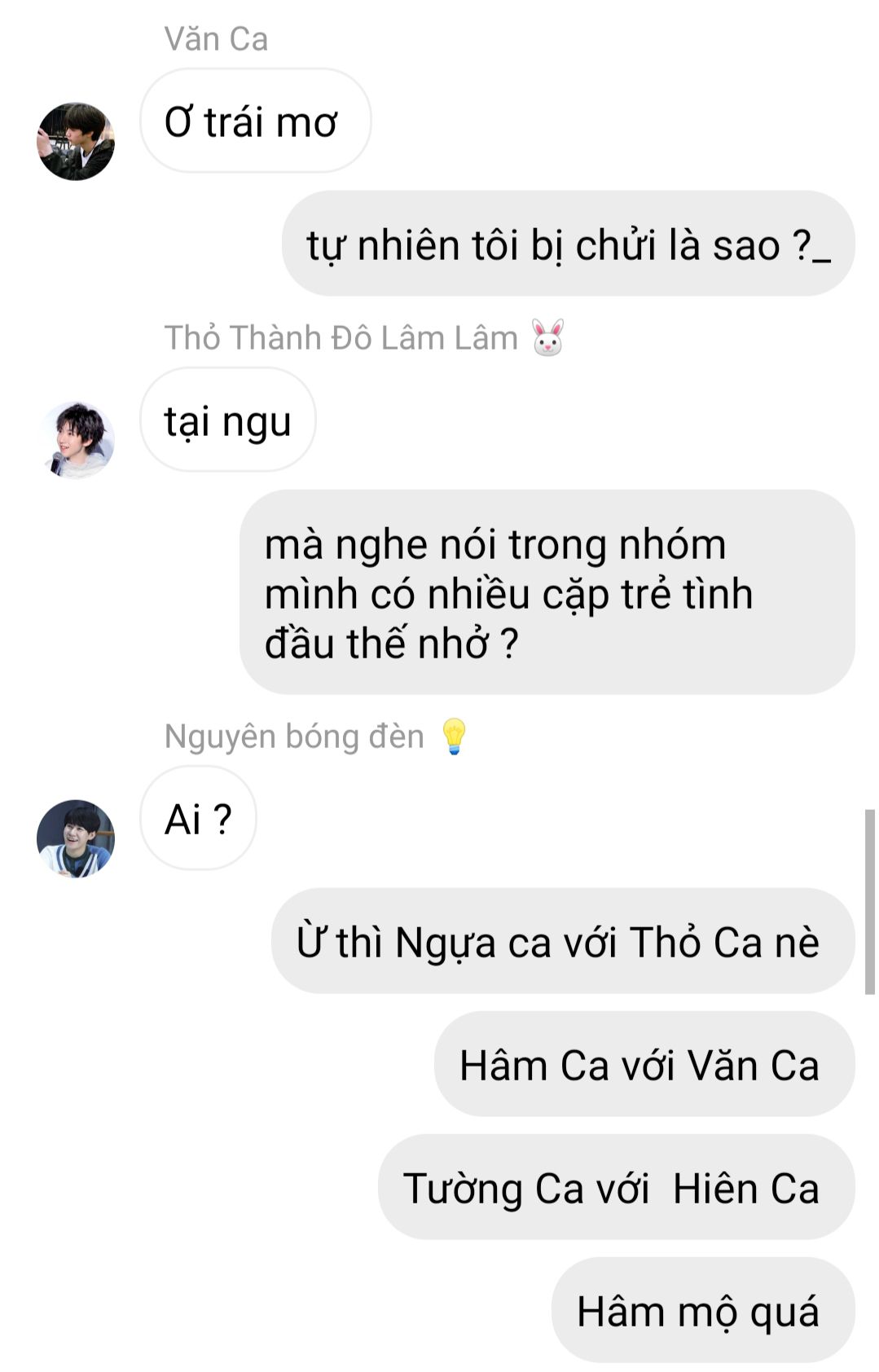Click the sender name 'Thỏ Thành Đô Lâm Lâm'
This screenshot has width=879, height=1372.
[341, 337]
